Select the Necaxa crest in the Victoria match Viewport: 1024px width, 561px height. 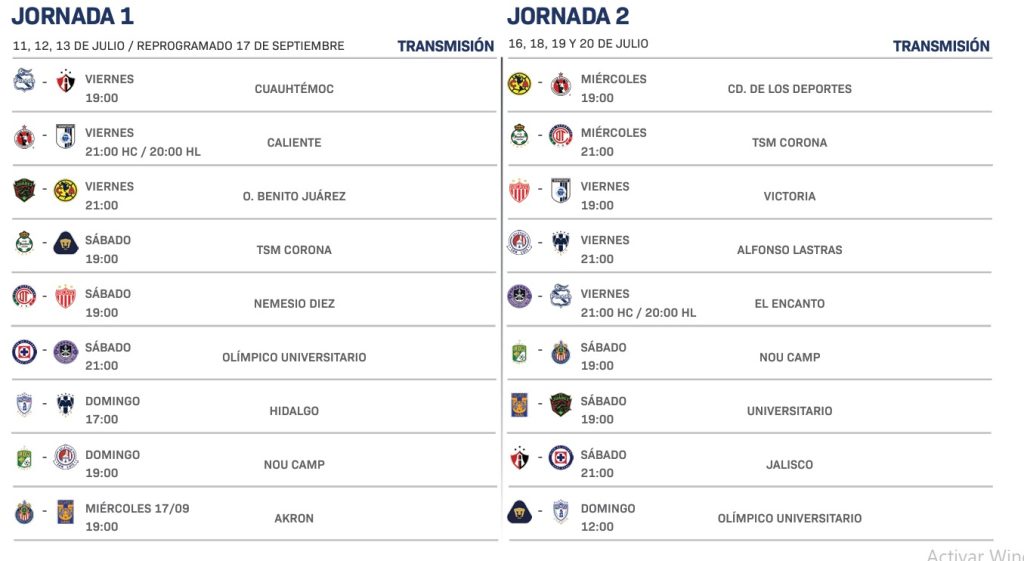(x=519, y=190)
